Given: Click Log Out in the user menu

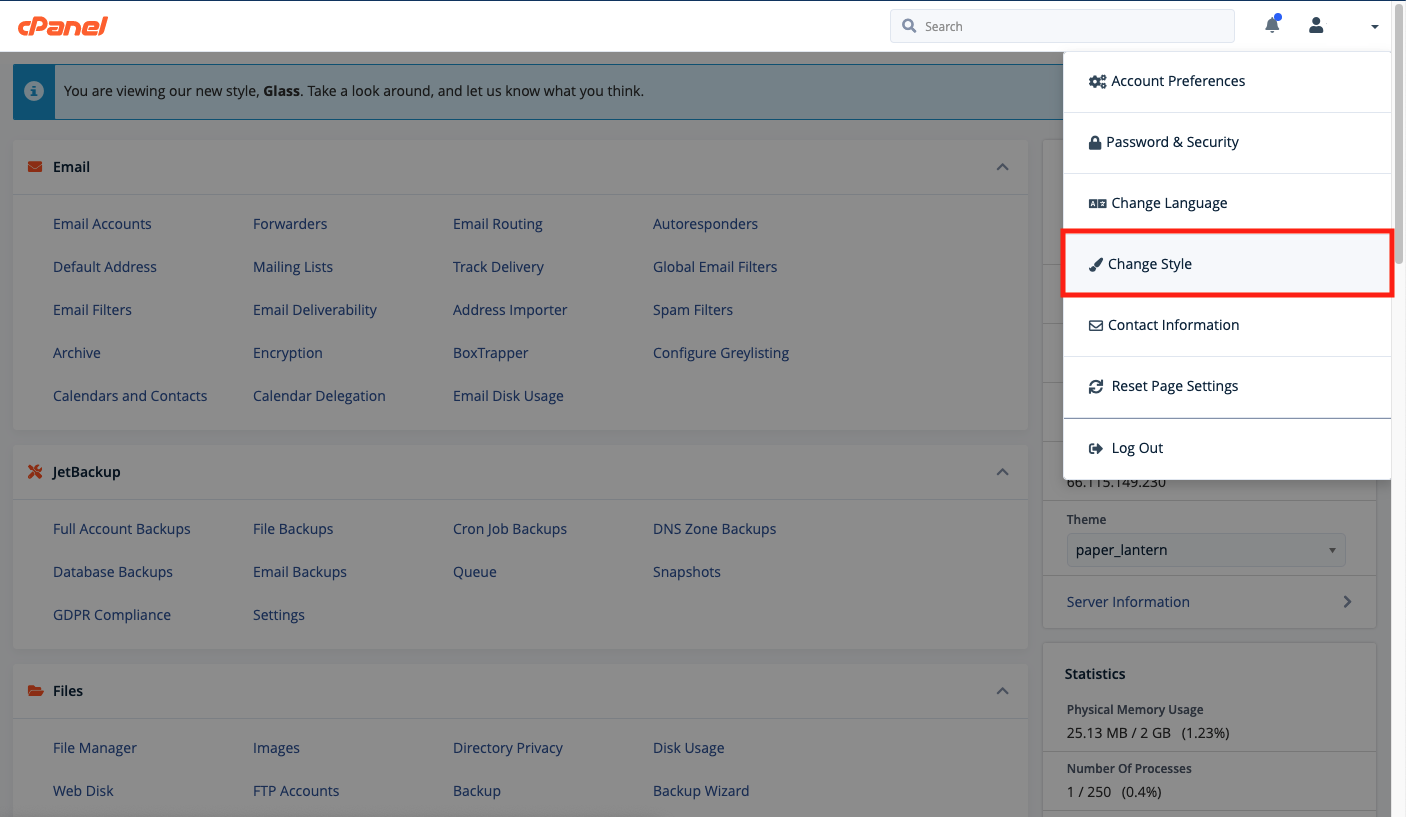Looking at the screenshot, I should [x=1227, y=448].
